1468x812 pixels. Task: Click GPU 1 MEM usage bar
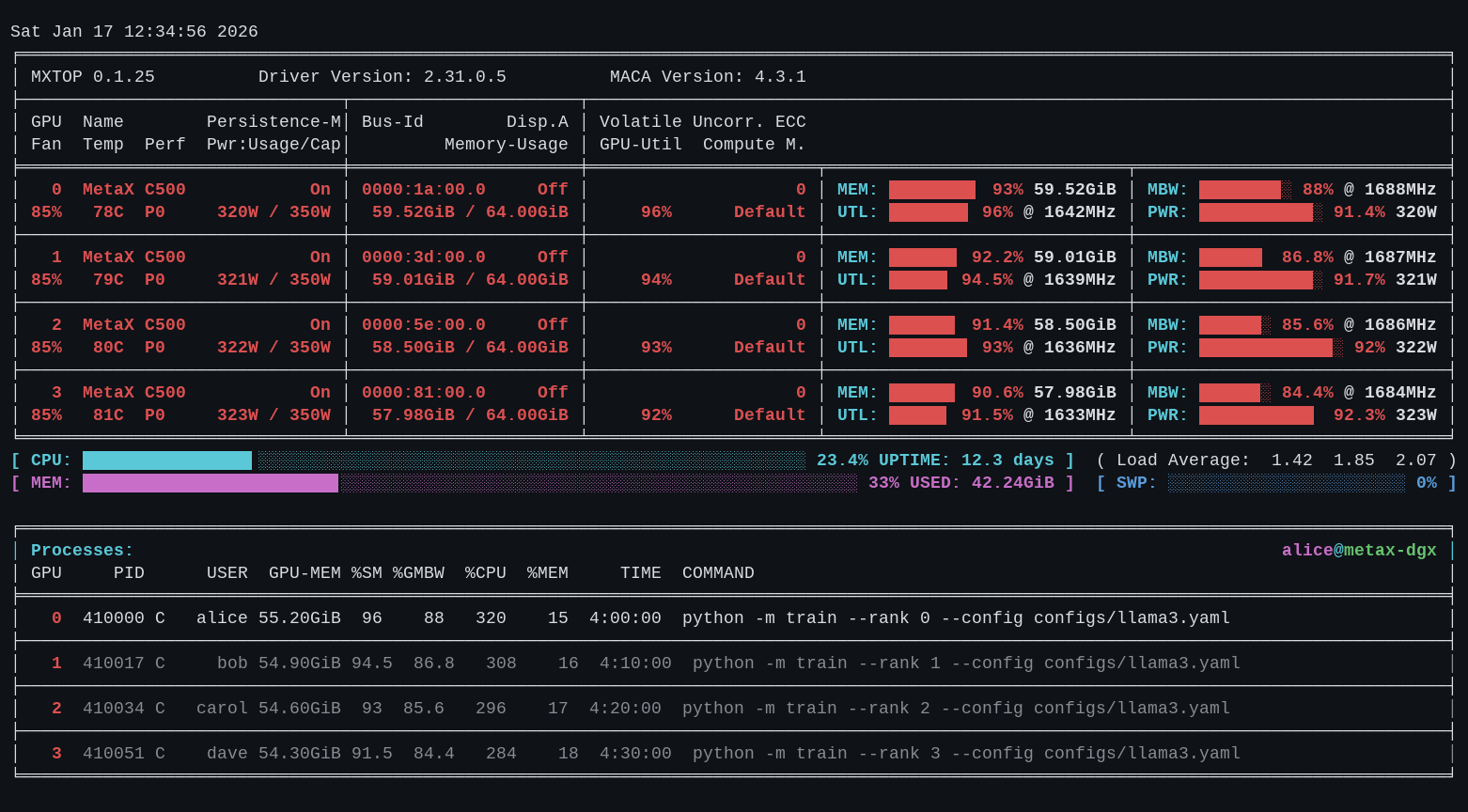(923, 258)
